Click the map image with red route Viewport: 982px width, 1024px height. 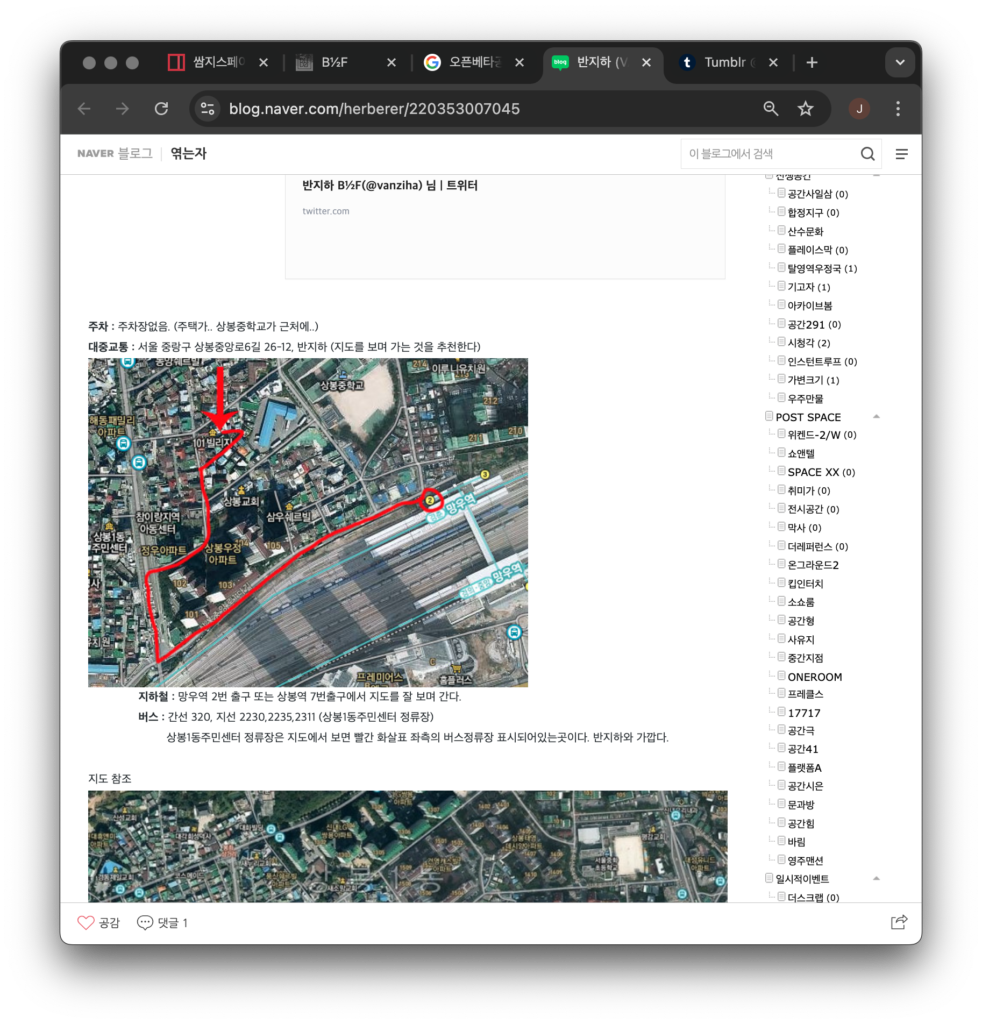pos(308,522)
